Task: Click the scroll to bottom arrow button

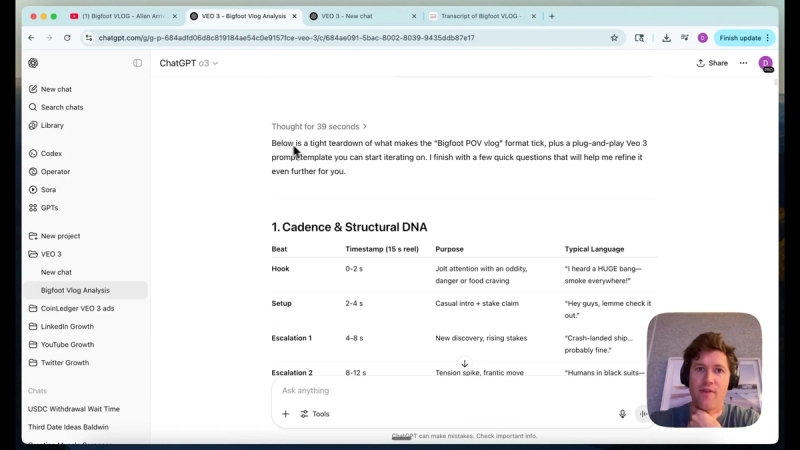Action: pos(464,364)
